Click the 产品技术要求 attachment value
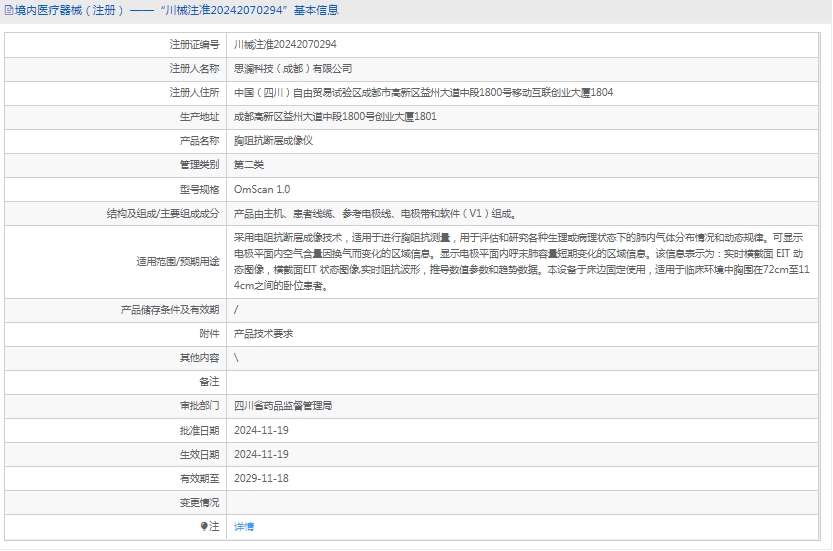The height and width of the screenshot is (551, 833). coord(263,334)
